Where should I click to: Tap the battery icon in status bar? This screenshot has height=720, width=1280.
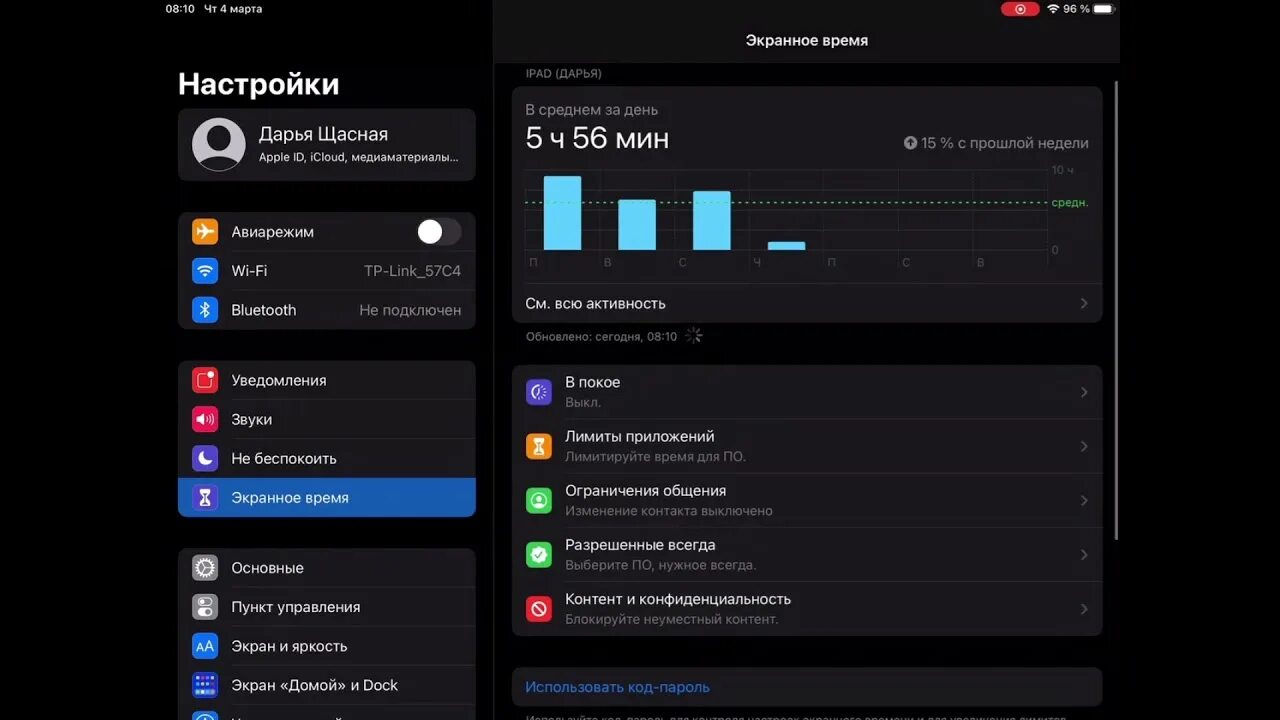coord(1104,9)
